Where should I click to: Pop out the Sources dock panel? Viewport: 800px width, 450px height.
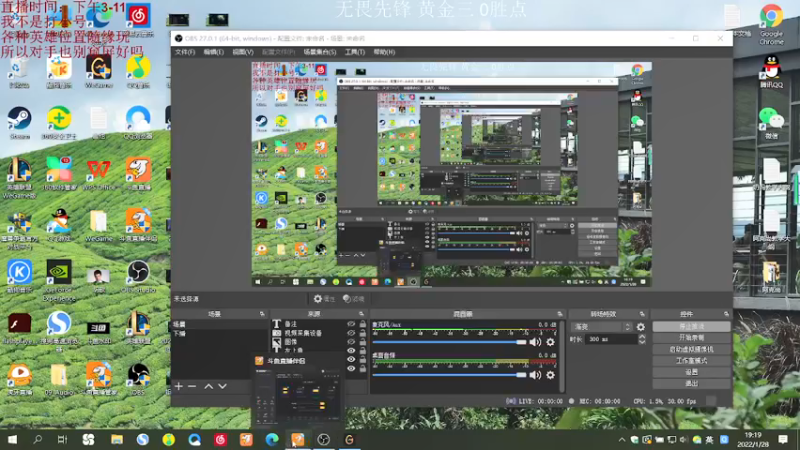pos(361,314)
